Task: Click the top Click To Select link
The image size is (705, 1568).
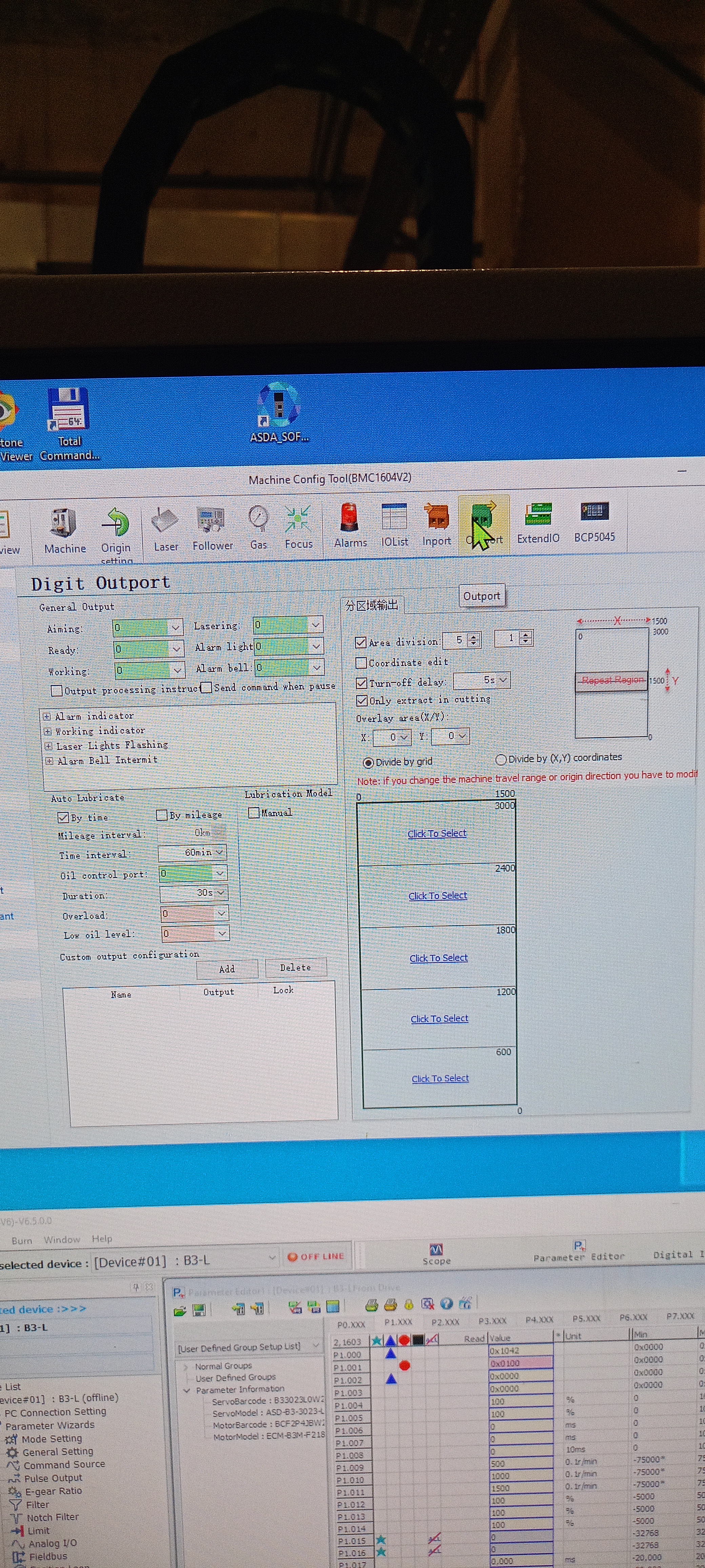Action: click(x=437, y=833)
